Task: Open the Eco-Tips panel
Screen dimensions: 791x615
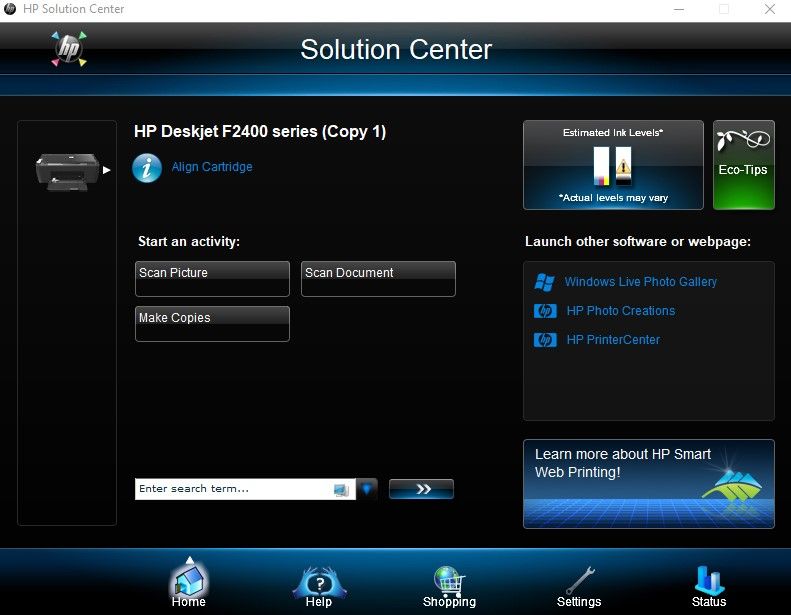Action: [744, 165]
